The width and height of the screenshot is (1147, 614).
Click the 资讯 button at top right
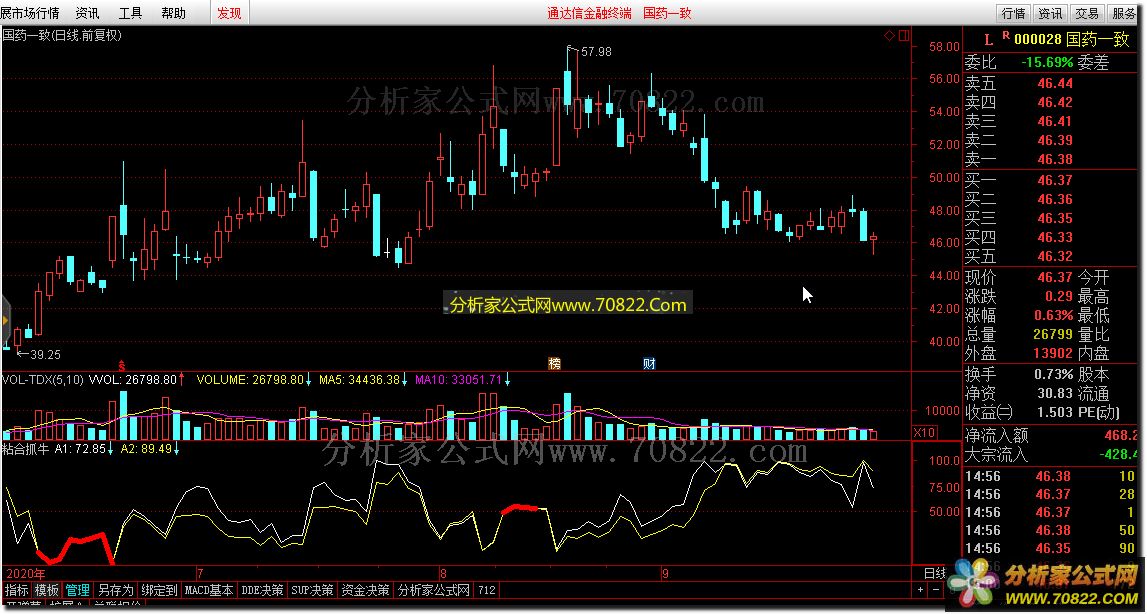pos(1050,13)
